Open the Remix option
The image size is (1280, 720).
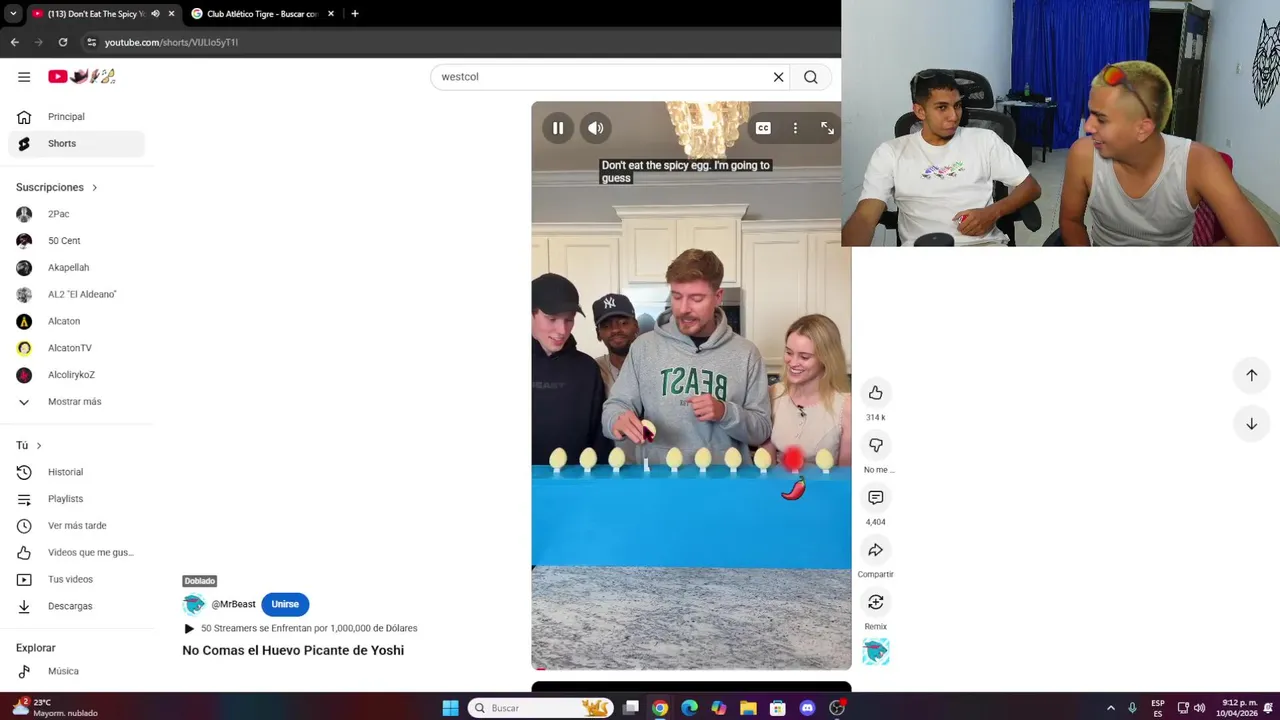(875, 602)
